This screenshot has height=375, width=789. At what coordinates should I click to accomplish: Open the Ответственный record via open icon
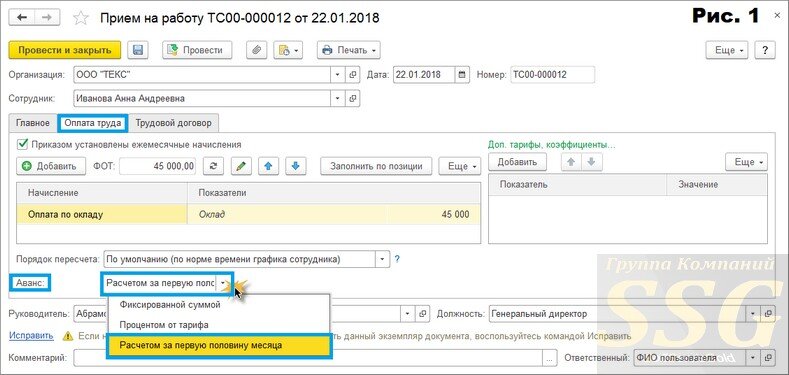[768, 358]
